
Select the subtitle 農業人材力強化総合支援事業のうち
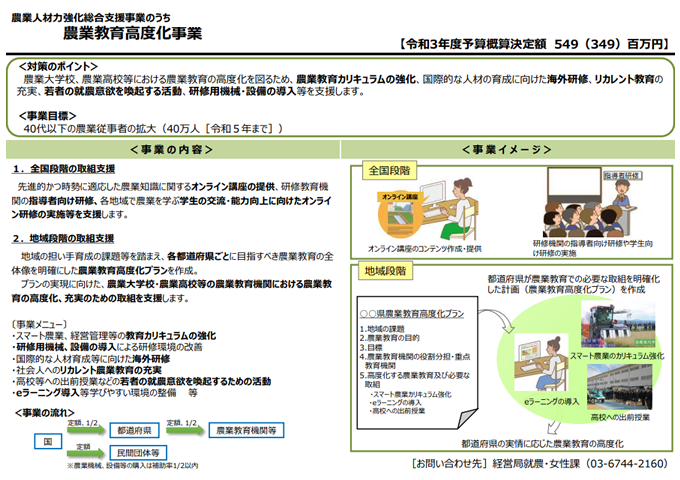click(x=91, y=18)
